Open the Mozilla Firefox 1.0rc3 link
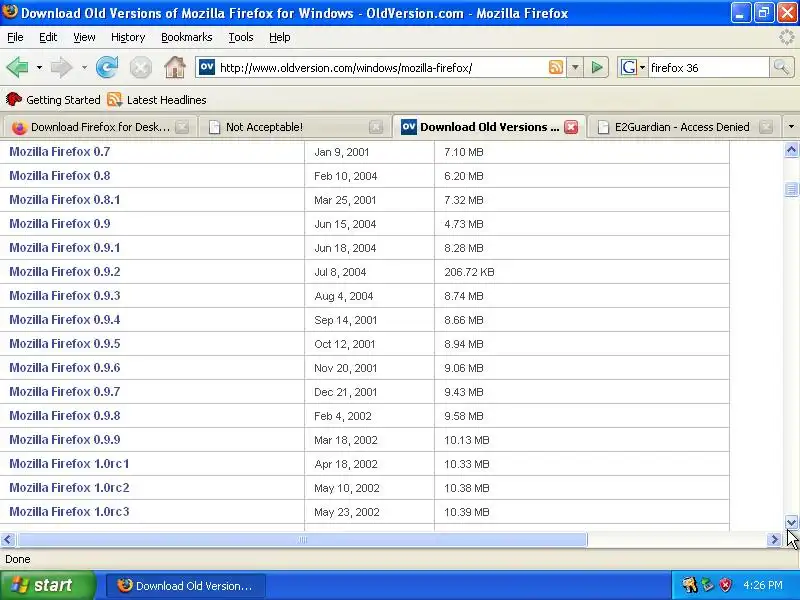 [69, 511]
